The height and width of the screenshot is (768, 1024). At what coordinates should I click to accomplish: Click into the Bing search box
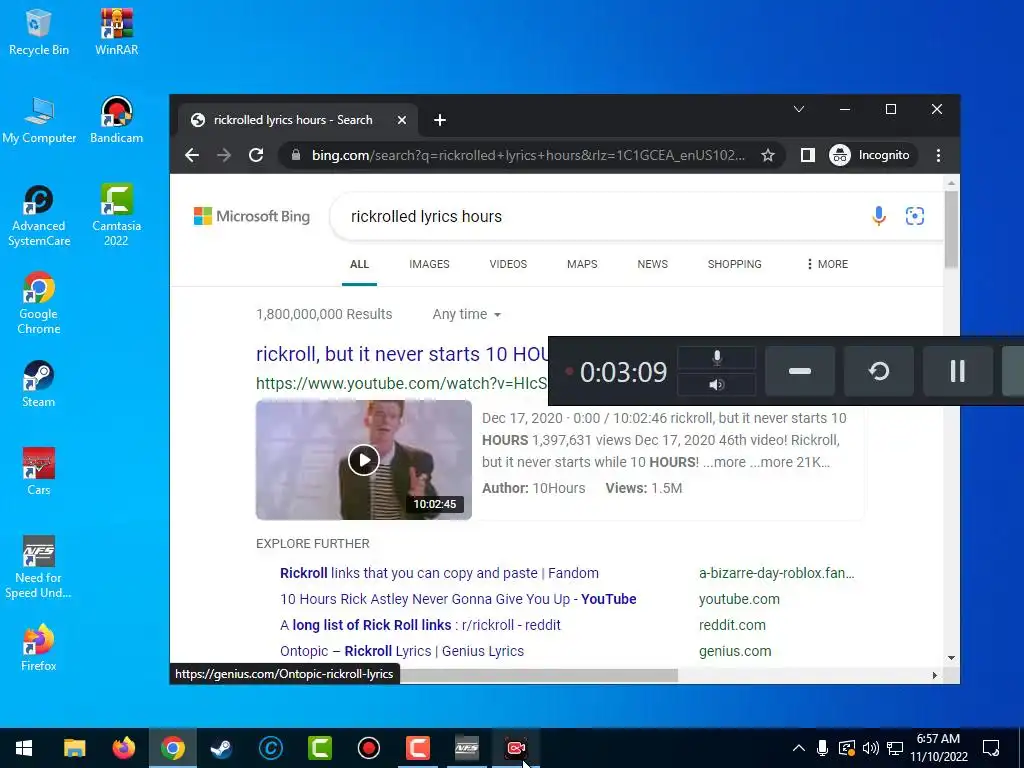coord(601,217)
